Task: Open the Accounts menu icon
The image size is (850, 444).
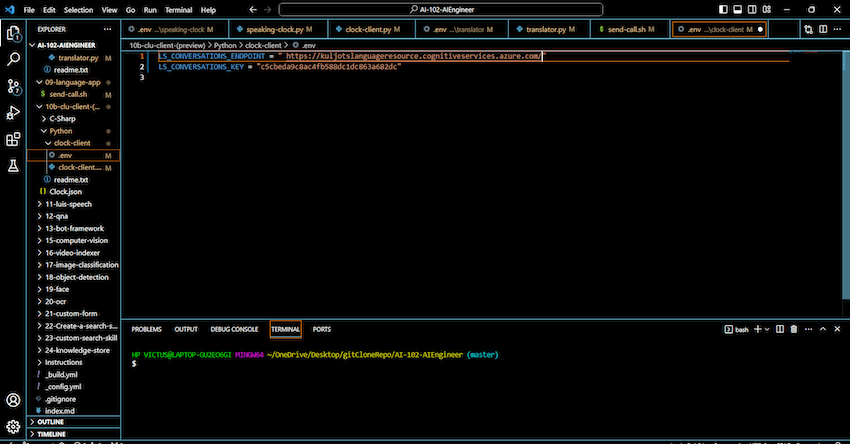Action: 13,400
